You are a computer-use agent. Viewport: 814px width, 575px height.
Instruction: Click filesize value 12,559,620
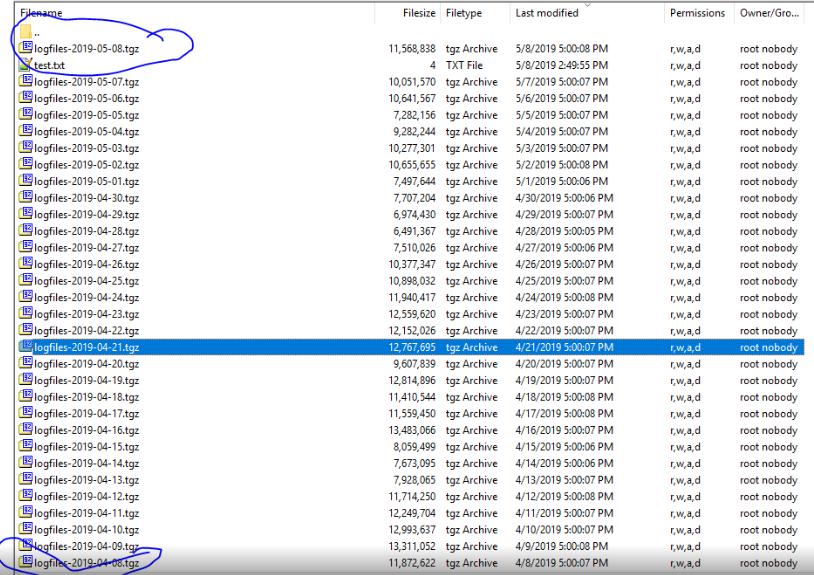[412, 314]
